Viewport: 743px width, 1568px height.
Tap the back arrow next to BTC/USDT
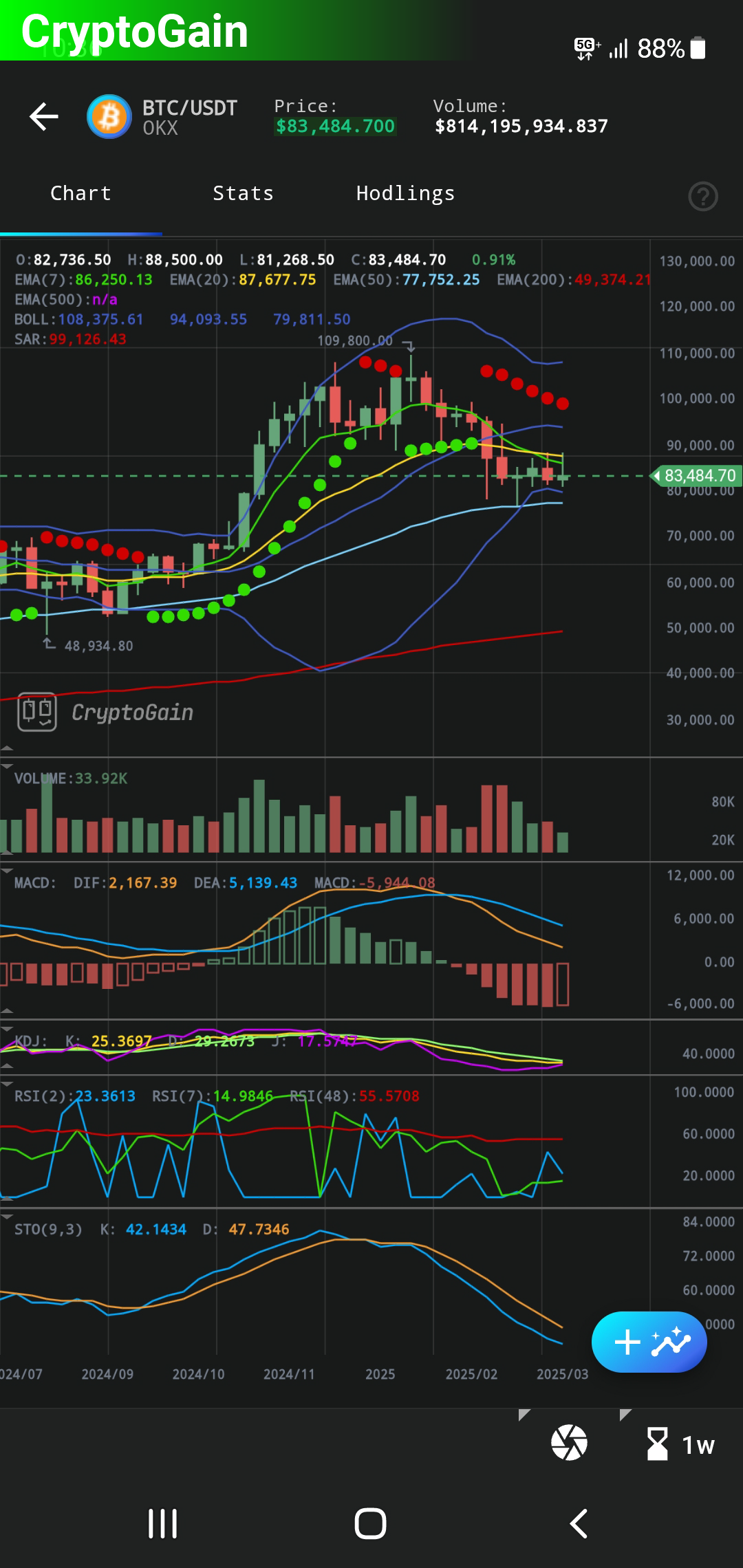[x=44, y=116]
